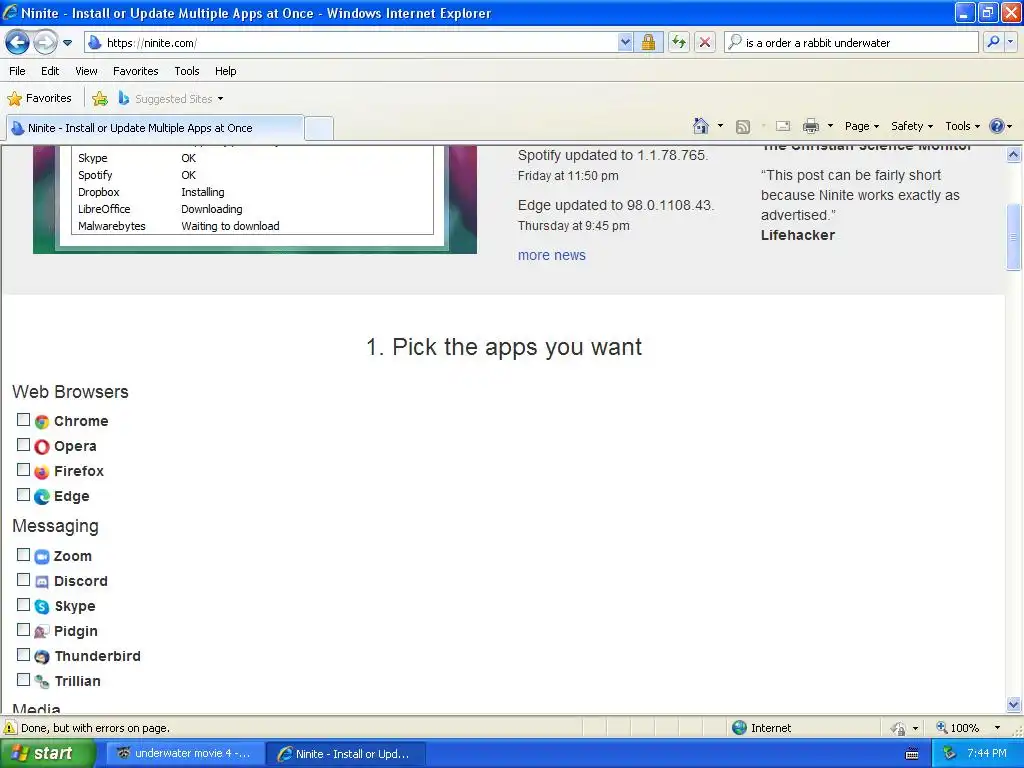1024x768 pixels.
Task: Open the Safety dropdown menu
Action: [912, 126]
